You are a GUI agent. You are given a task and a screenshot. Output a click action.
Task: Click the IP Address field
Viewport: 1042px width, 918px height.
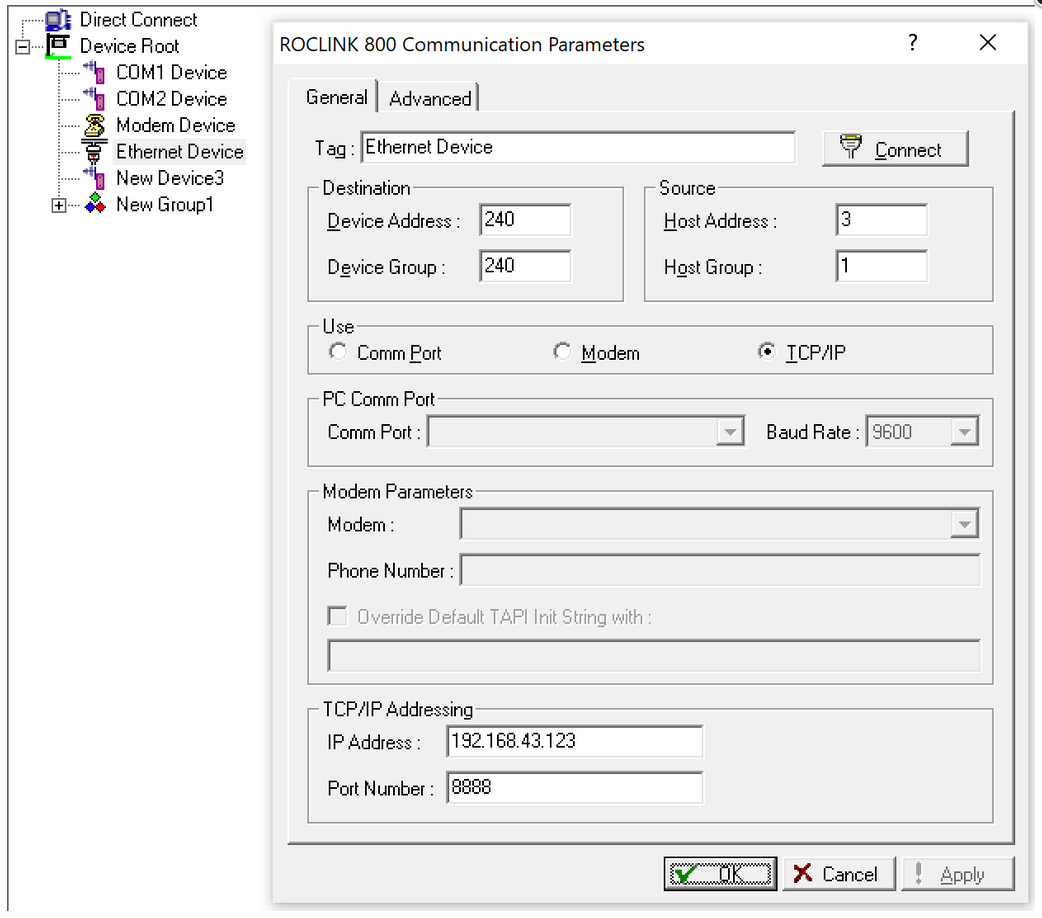pyautogui.click(x=575, y=741)
